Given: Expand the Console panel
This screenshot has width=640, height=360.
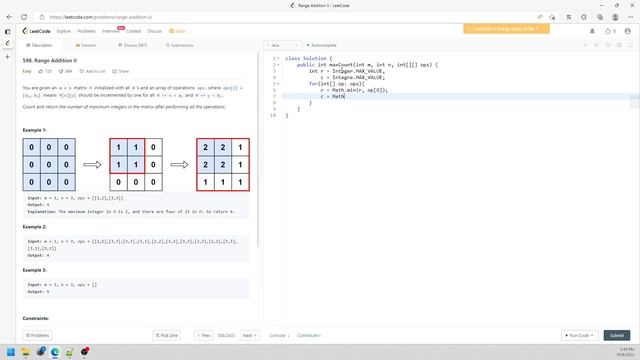Looking at the screenshot, I should point(280,336).
